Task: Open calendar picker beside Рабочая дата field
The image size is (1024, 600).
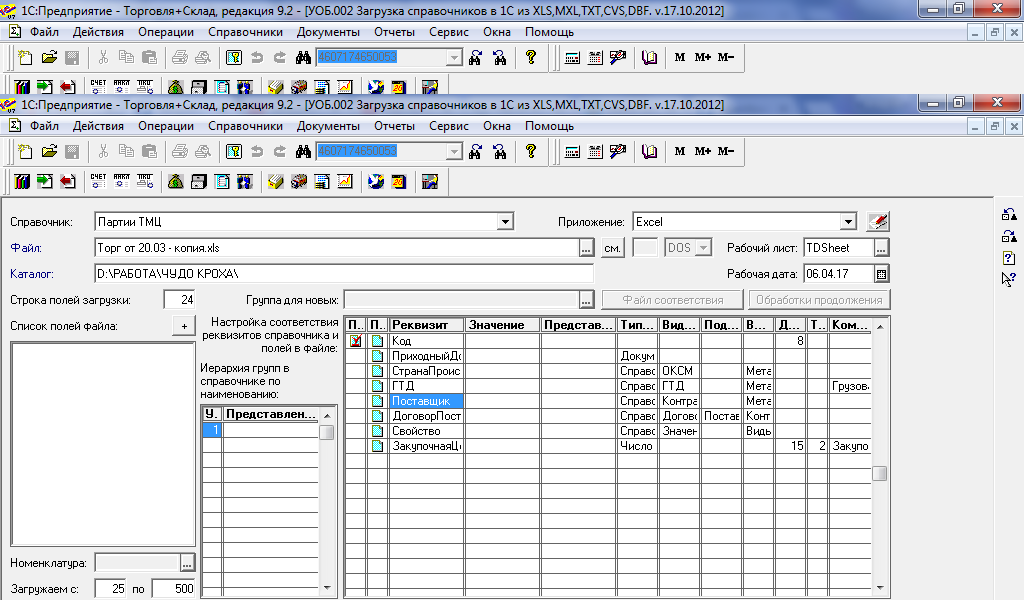Action: (881, 274)
